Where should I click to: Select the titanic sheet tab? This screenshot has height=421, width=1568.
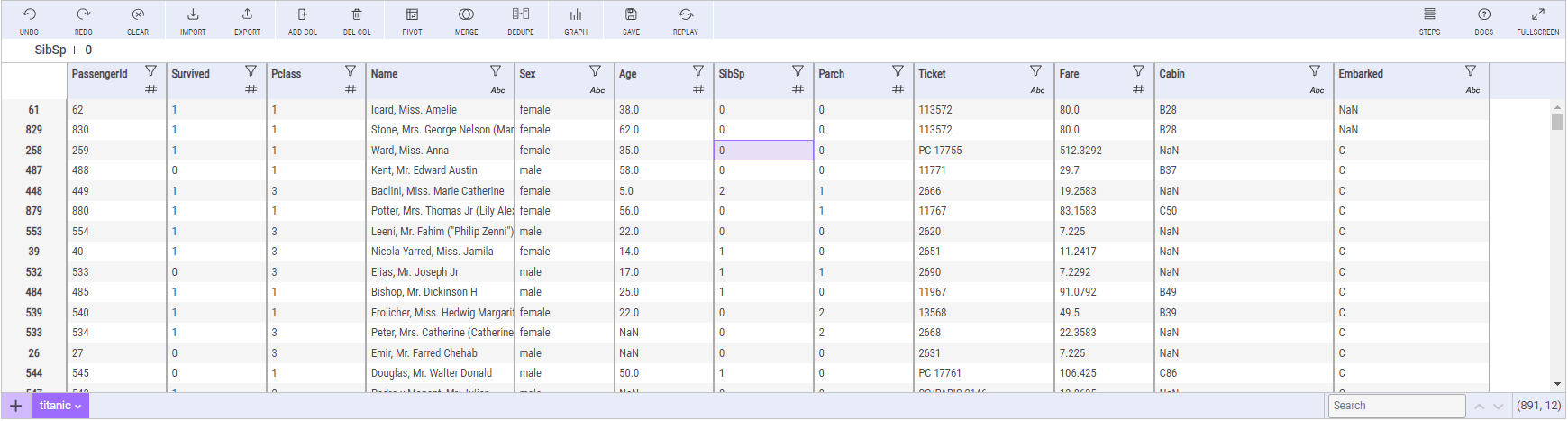click(54, 406)
